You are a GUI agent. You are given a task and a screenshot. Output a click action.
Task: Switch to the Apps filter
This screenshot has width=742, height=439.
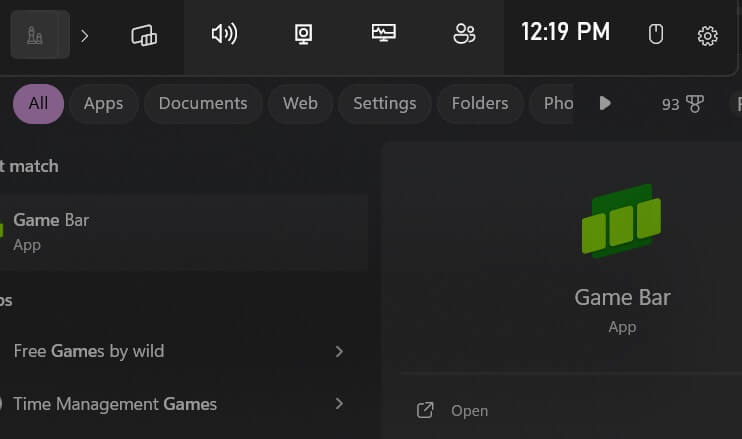[104, 104]
